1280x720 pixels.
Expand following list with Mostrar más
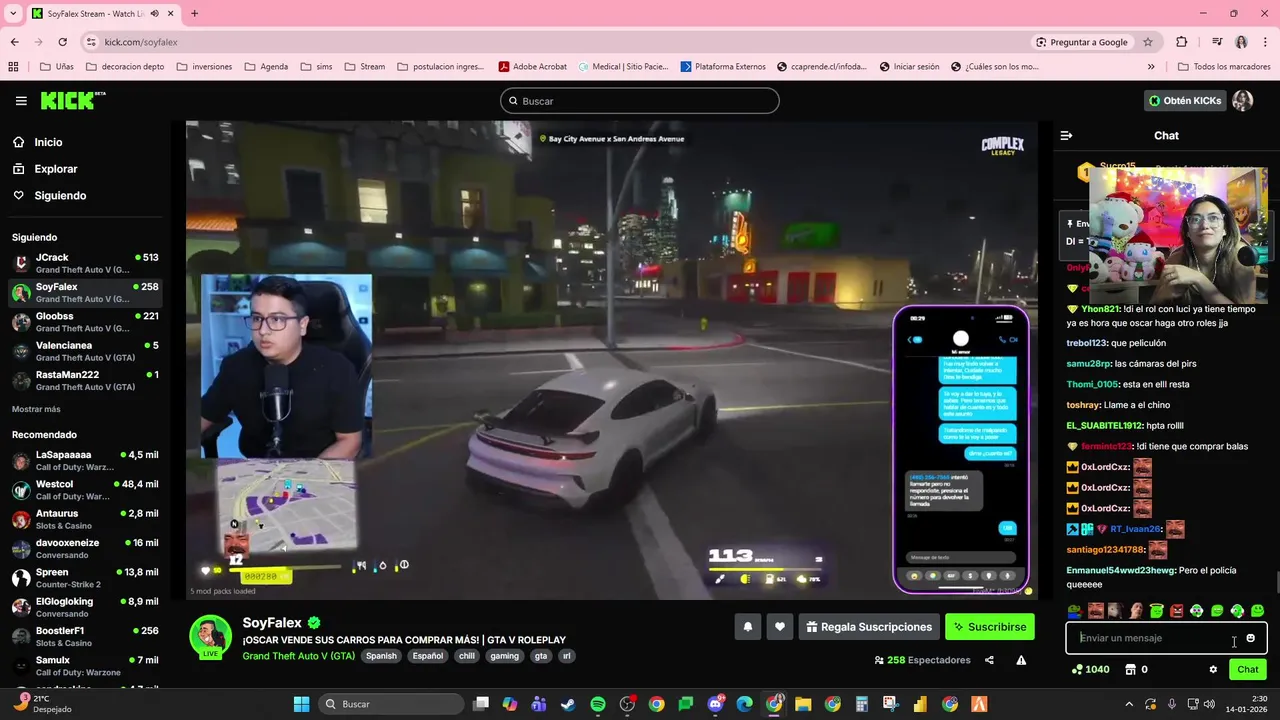36,409
